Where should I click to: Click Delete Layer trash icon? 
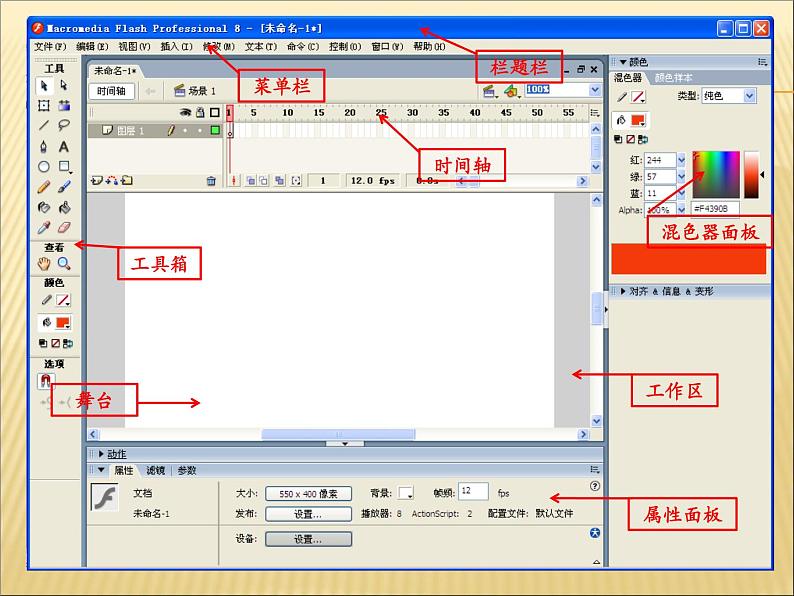pos(211,181)
